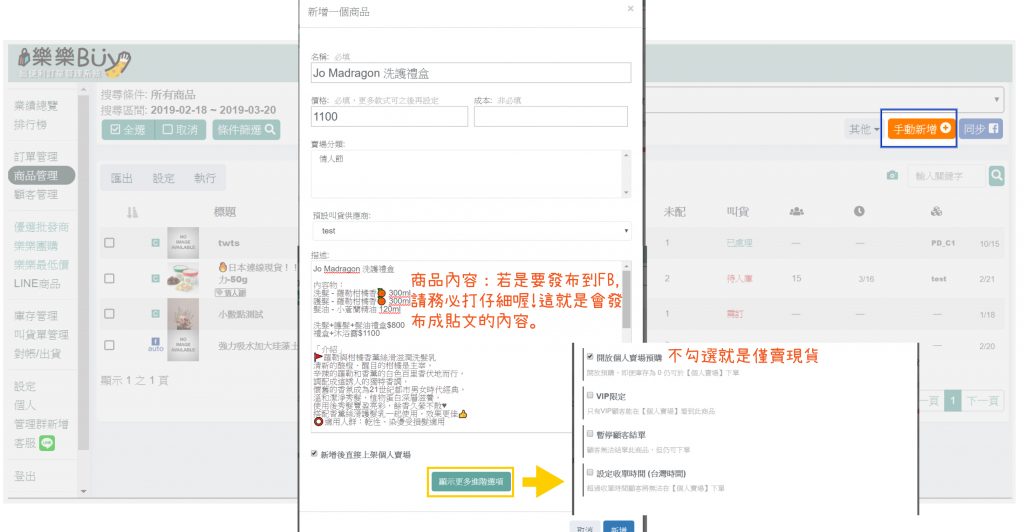This screenshot has width=1024, height=532.
Task: Click the 顯示更多進階選項 button
Action: click(x=471, y=482)
